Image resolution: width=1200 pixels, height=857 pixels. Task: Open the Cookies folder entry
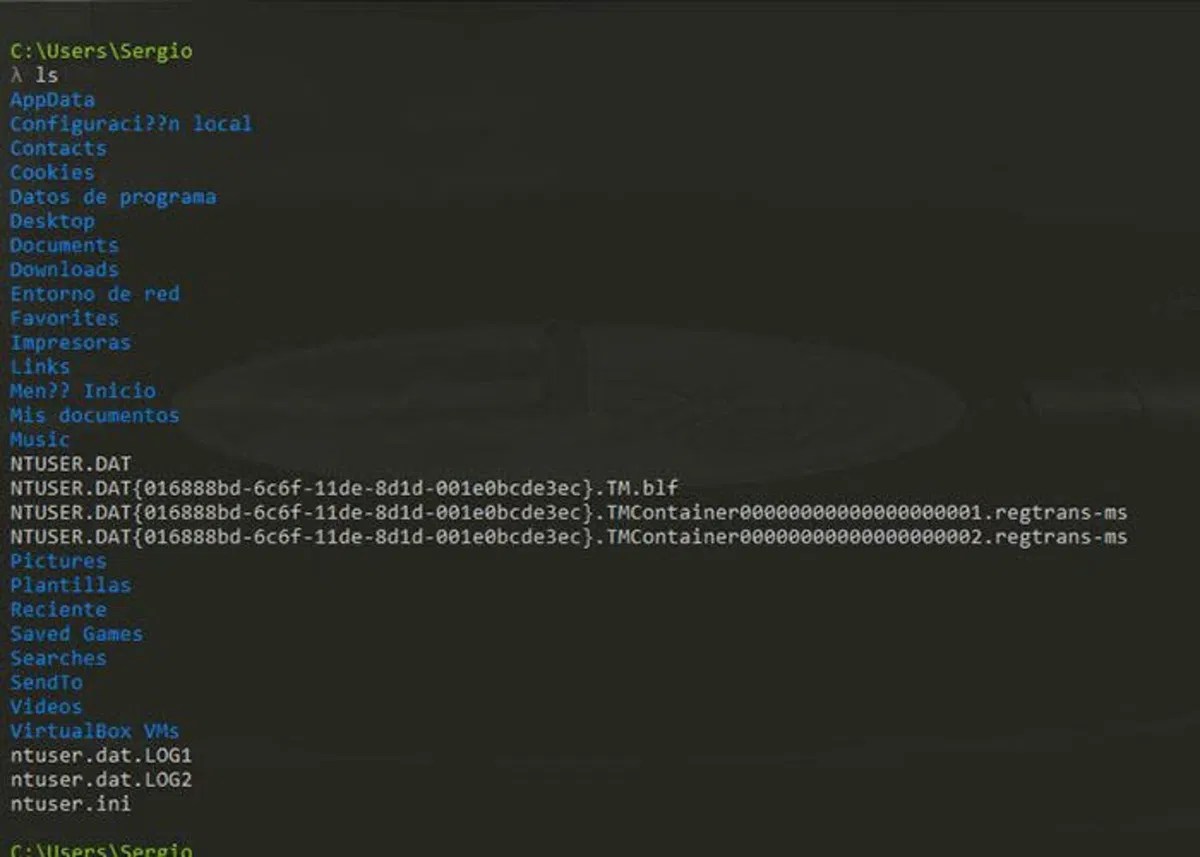51,172
